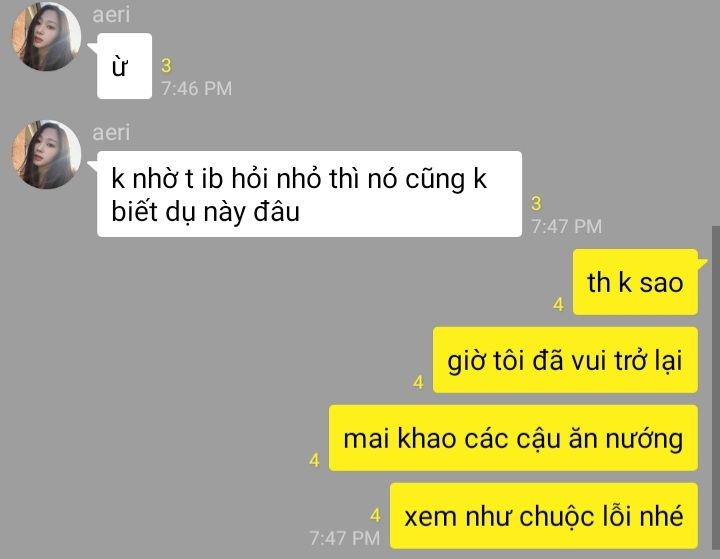This screenshot has height=559, width=720.
Task: Click unread count 4 beside "mai khao các cậu"
Action: coord(315,460)
